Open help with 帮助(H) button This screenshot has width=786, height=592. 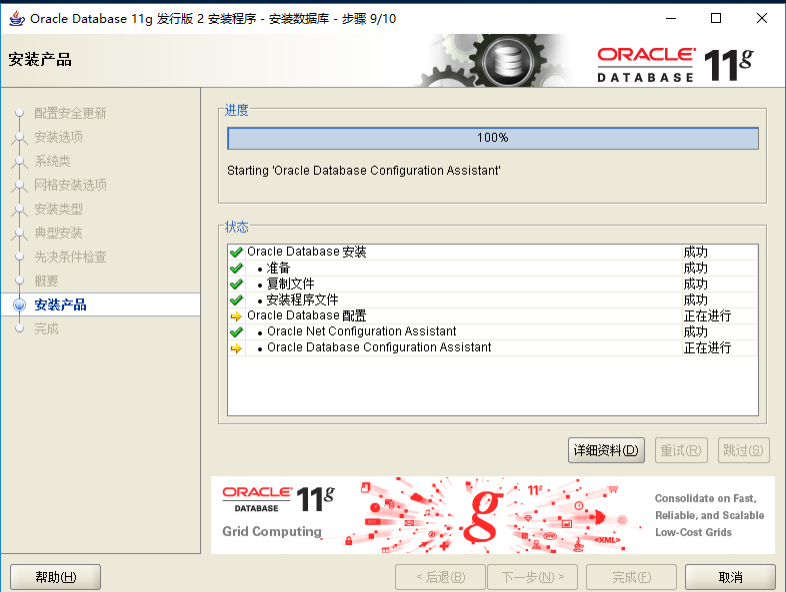click(56, 577)
